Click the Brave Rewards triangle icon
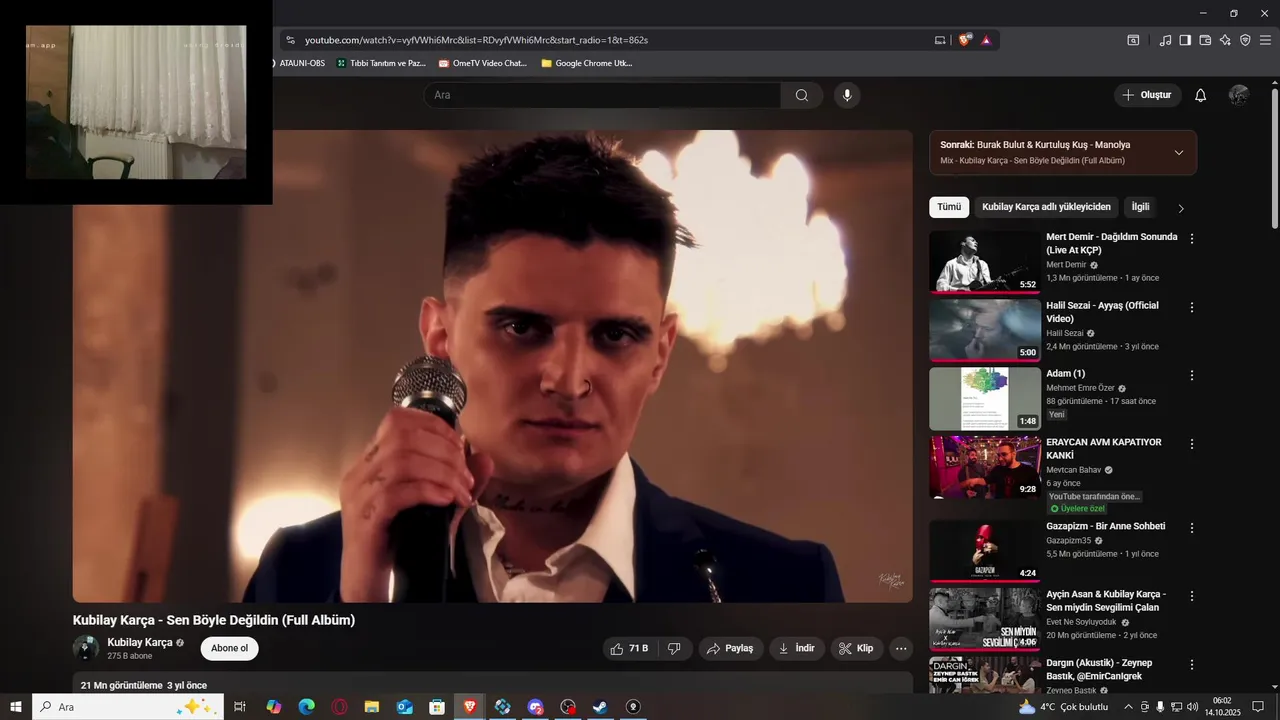1280x720 pixels. (x=986, y=40)
